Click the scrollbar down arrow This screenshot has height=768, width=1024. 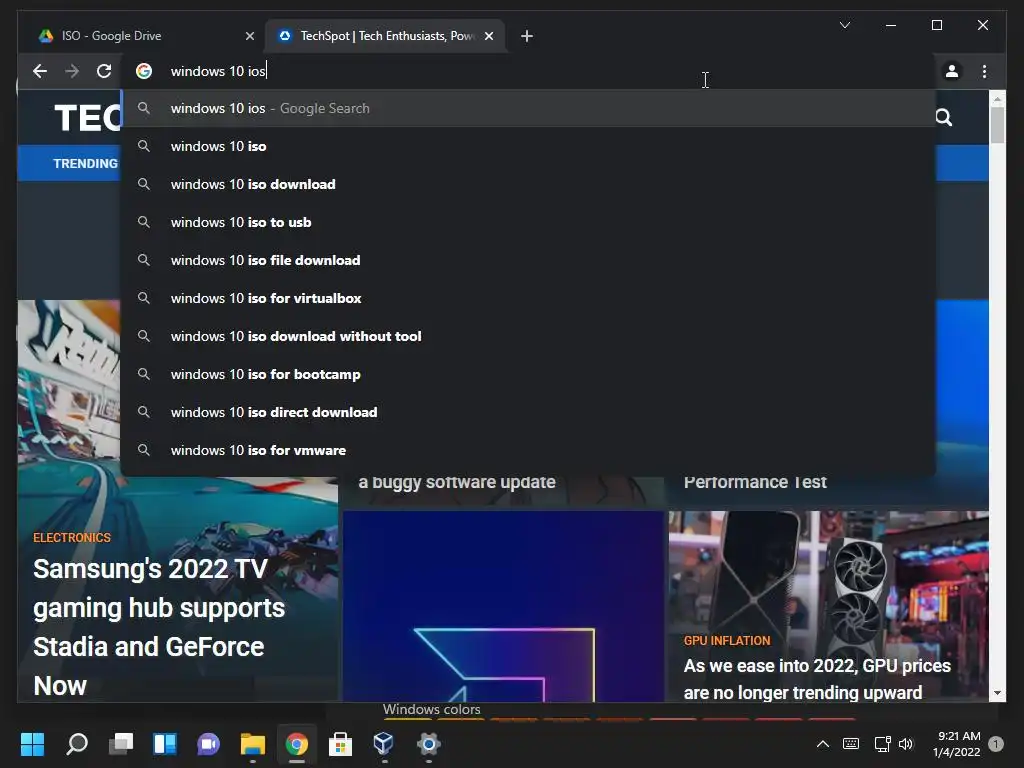coord(997,693)
